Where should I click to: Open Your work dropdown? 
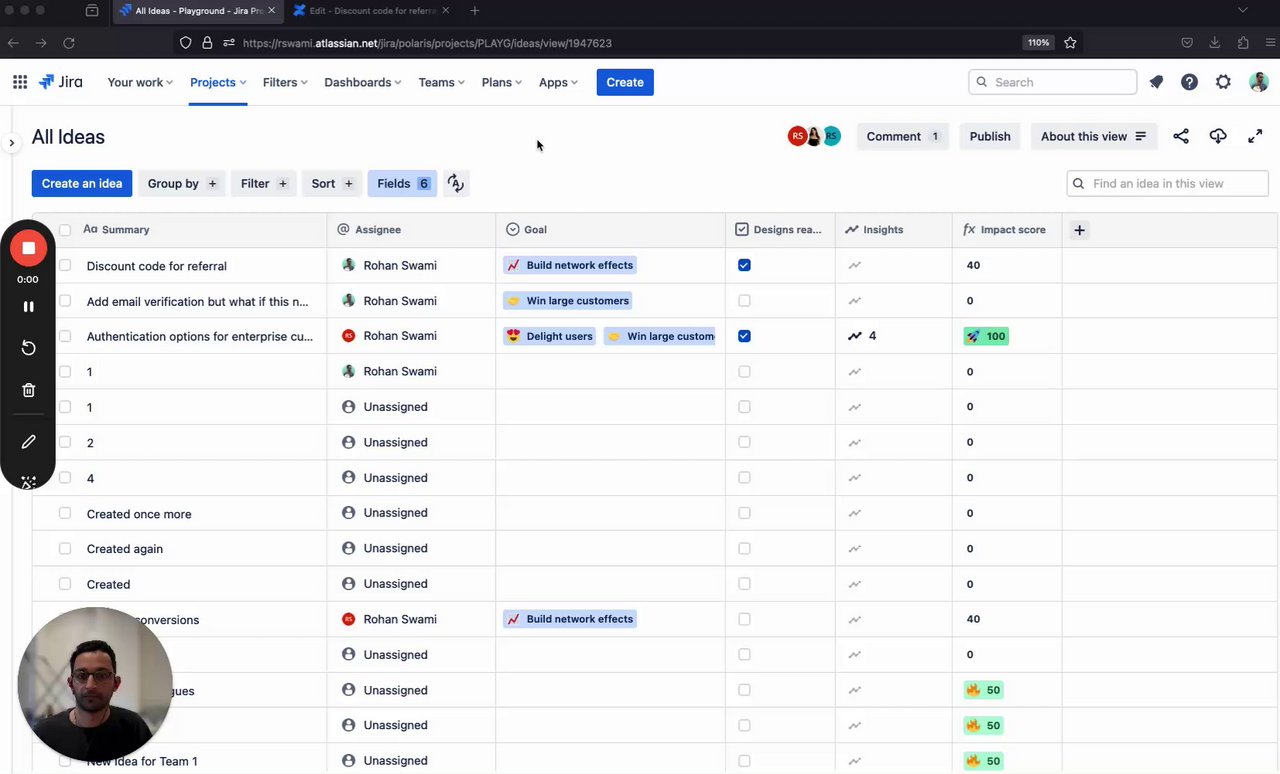140,82
